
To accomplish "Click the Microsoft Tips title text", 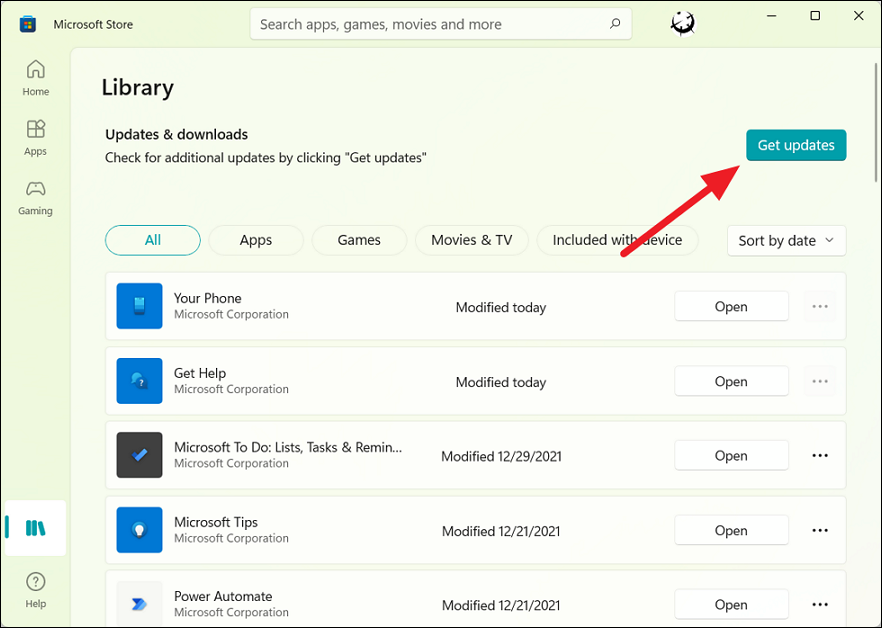I will pos(215,522).
